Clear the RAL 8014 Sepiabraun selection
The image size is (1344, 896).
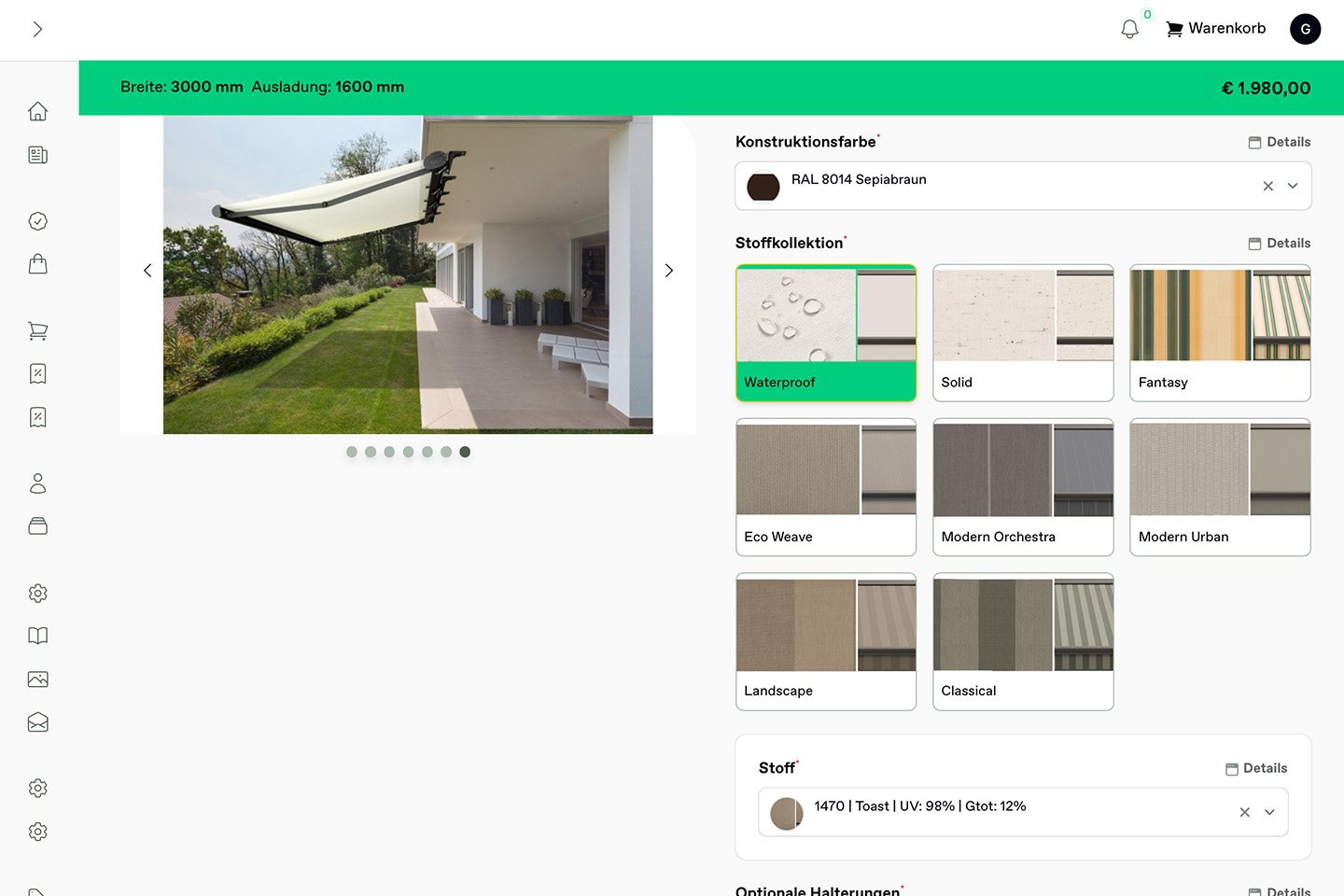point(1267,186)
